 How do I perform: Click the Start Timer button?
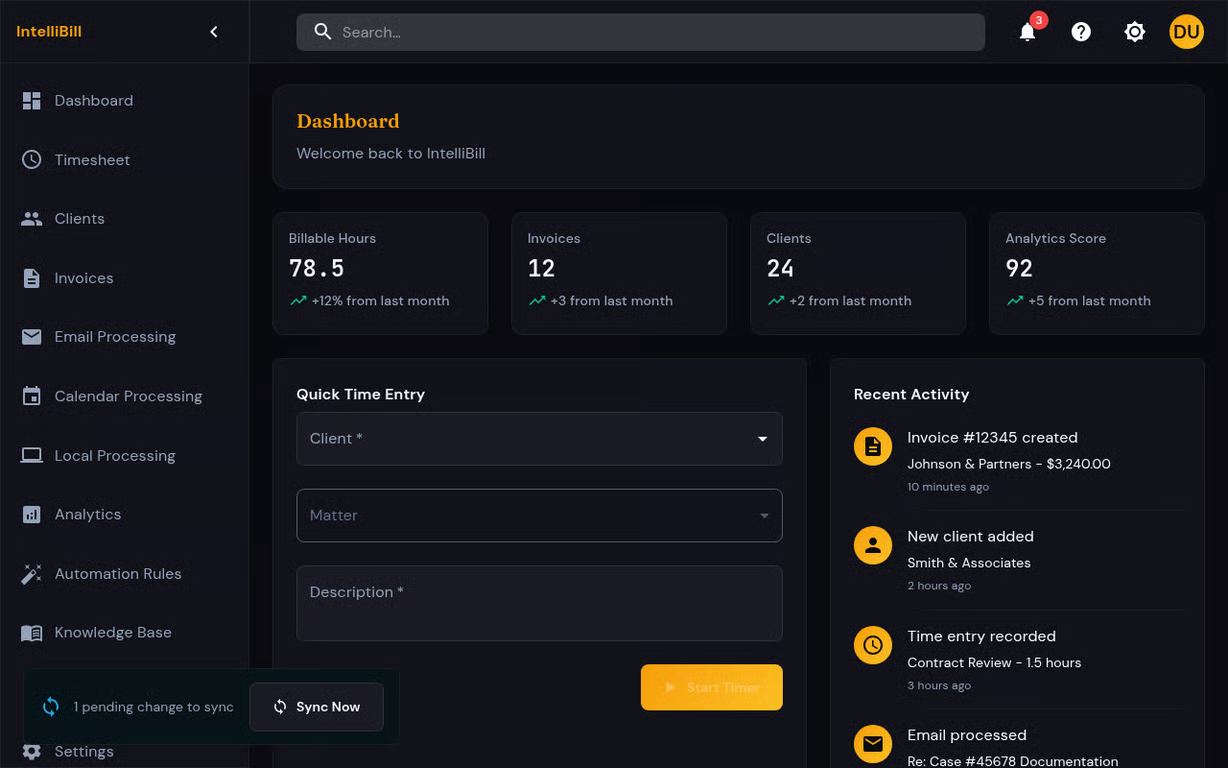pyautogui.click(x=711, y=688)
